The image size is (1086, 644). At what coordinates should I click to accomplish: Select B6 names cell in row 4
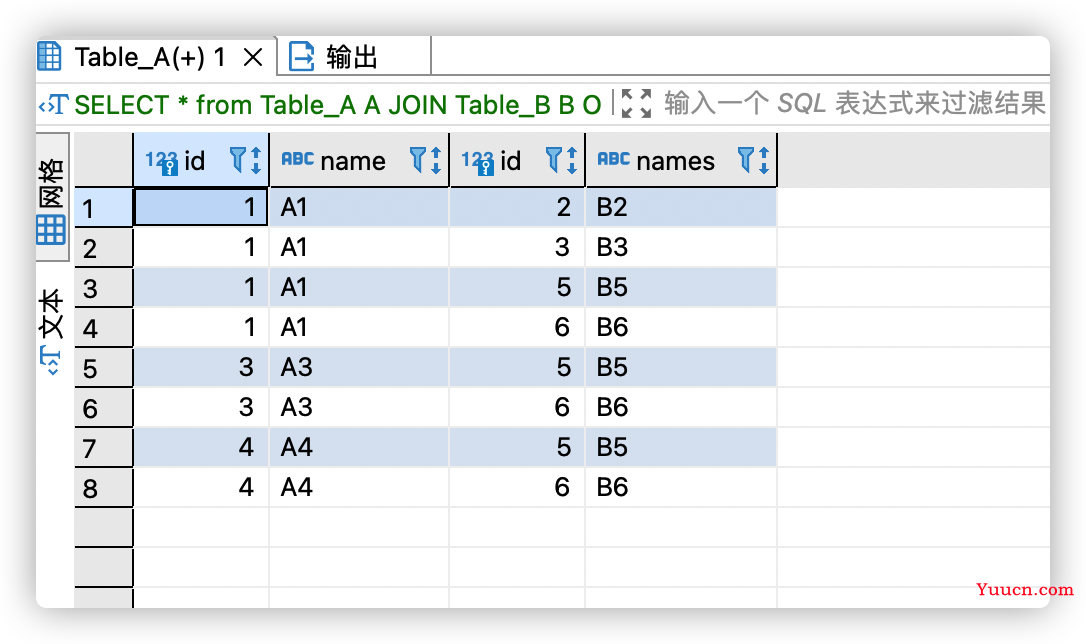pyautogui.click(x=681, y=327)
